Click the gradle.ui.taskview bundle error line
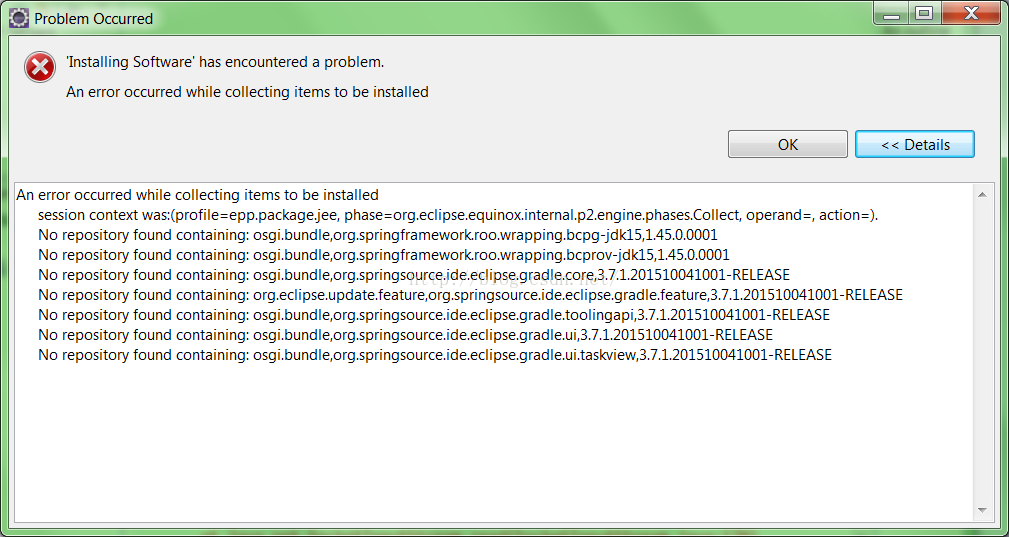Image resolution: width=1009 pixels, height=537 pixels. pos(434,355)
